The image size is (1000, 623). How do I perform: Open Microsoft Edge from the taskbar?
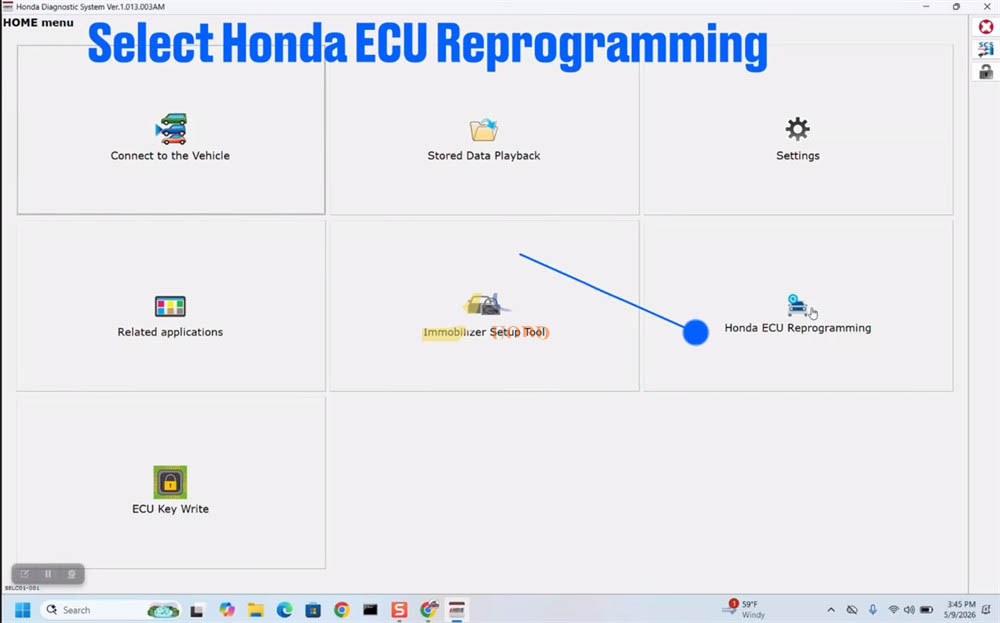(x=284, y=610)
